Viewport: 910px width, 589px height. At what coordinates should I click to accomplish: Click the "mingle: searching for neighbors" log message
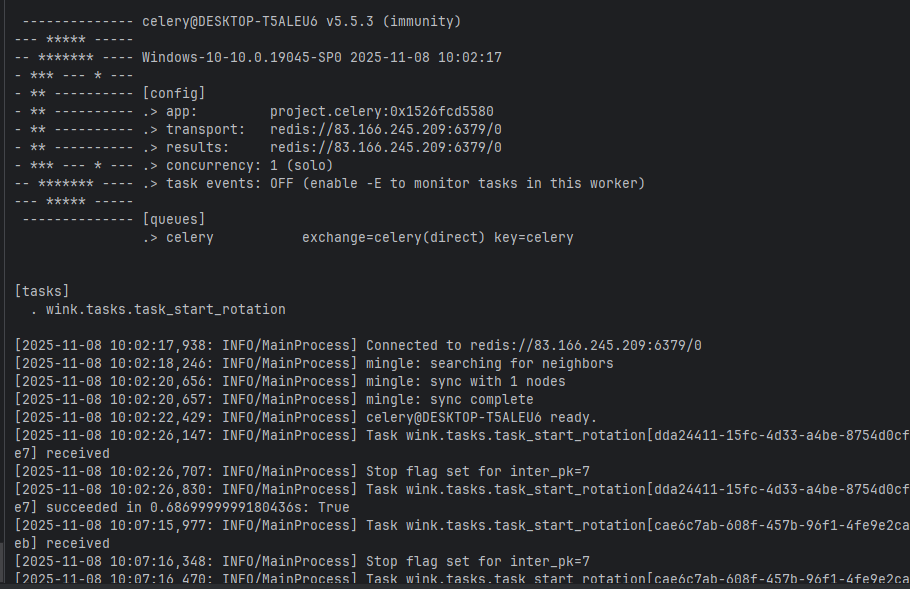click(x=490, y=363)
